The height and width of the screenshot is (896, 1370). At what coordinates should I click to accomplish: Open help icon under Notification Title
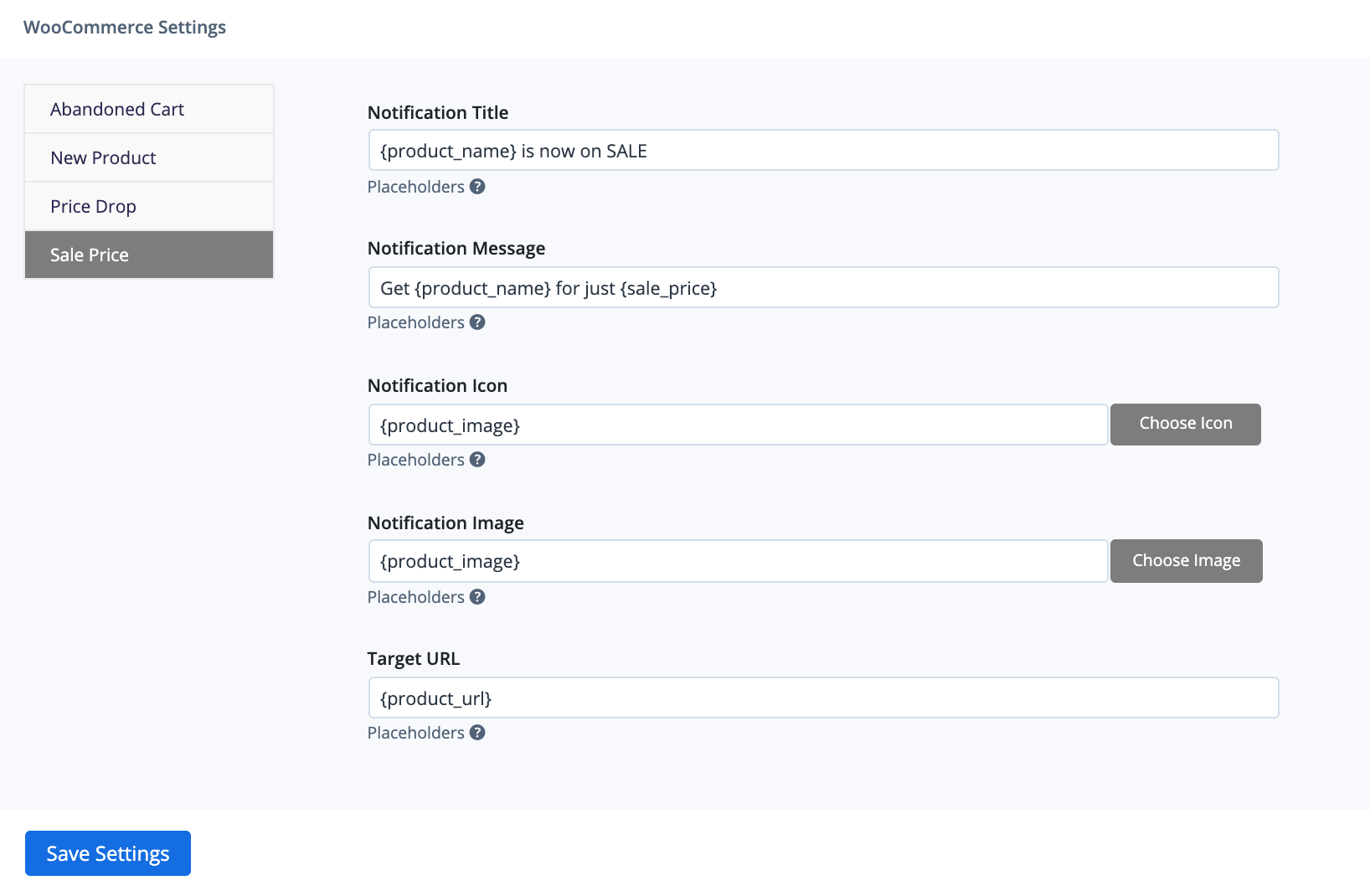point(477,187)
